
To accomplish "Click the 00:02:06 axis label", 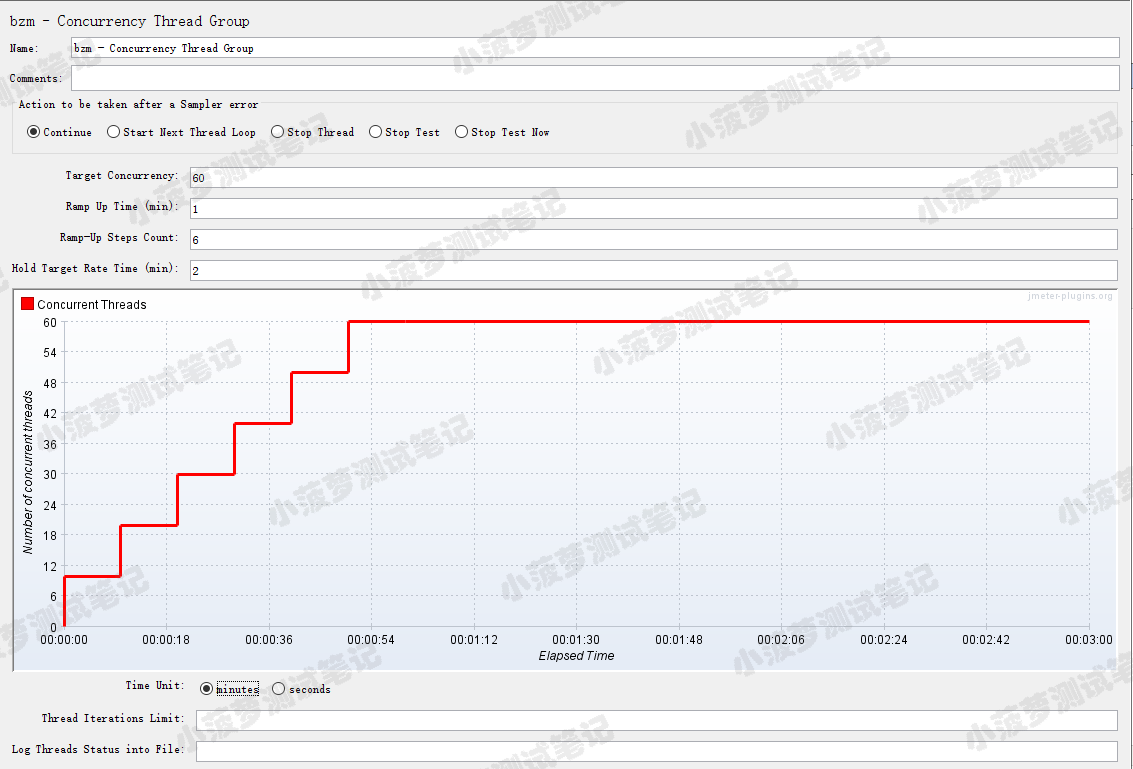I will (x=781, y=640).
